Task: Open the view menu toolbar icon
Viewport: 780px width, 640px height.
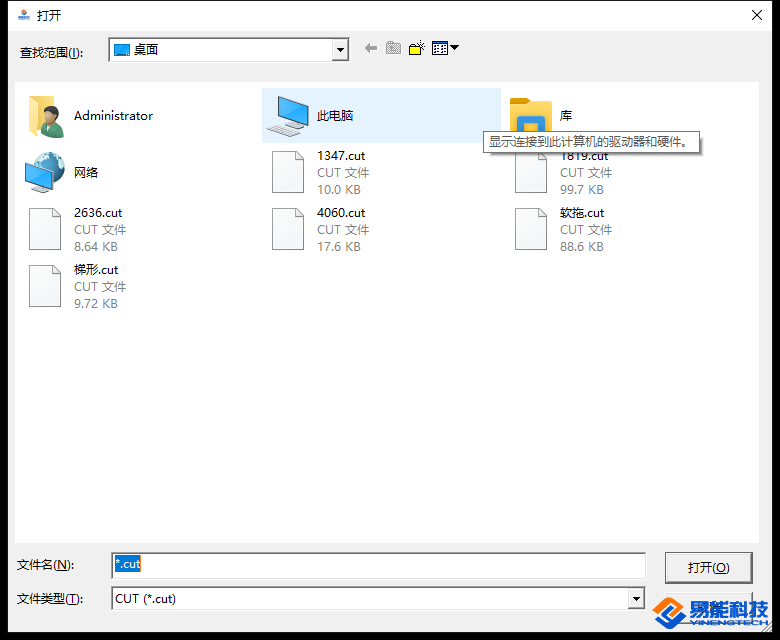Action: (x=444, y=48)
